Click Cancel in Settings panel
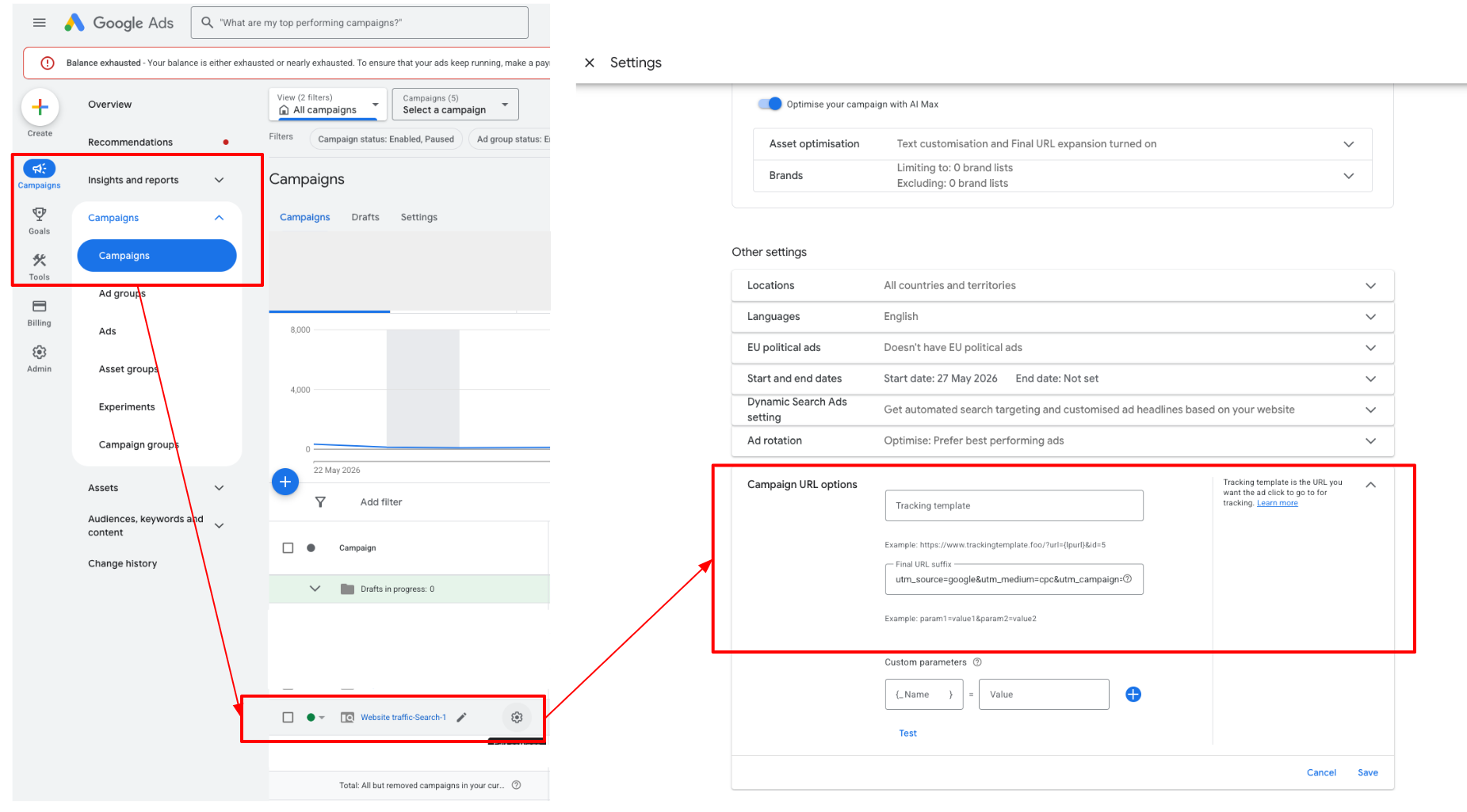The image size is (1467, 812). (1321, 772)
